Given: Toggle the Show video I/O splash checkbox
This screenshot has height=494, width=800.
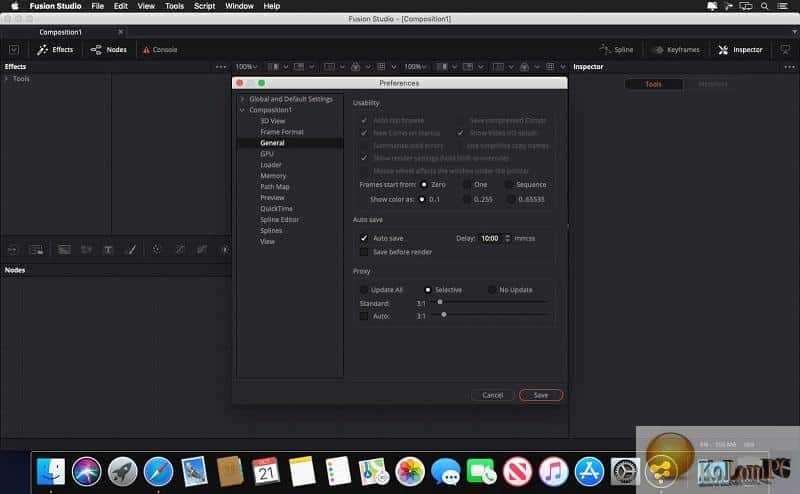Looking at the screenshot, I should [460, 133].
